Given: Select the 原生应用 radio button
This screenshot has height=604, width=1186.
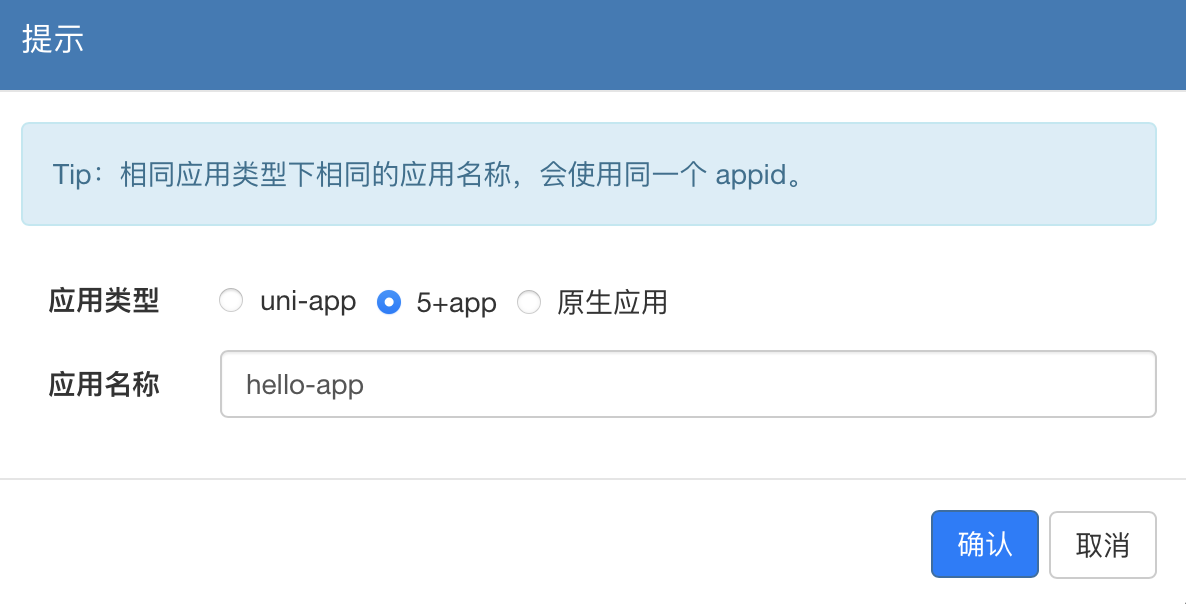Looking at the screenshot, I should pos(529,301).
